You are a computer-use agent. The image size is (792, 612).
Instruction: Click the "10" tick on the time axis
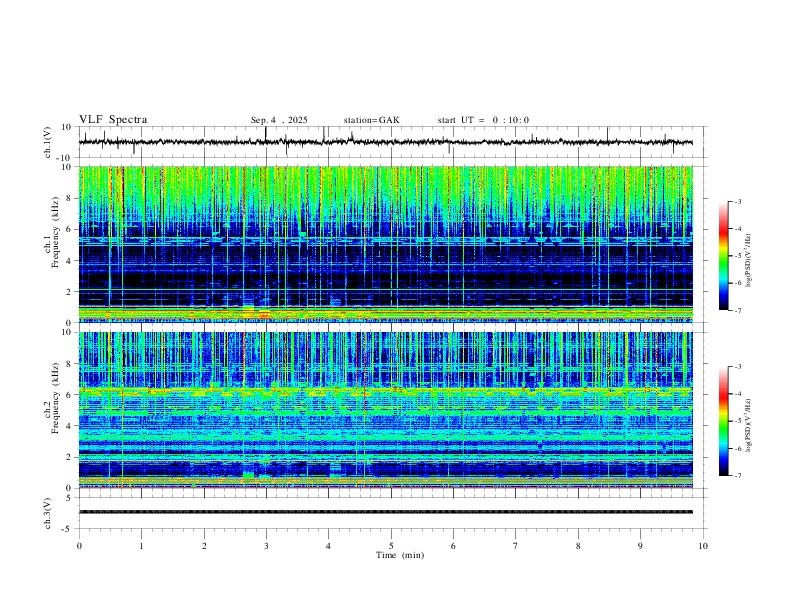(x=703, y=546)
